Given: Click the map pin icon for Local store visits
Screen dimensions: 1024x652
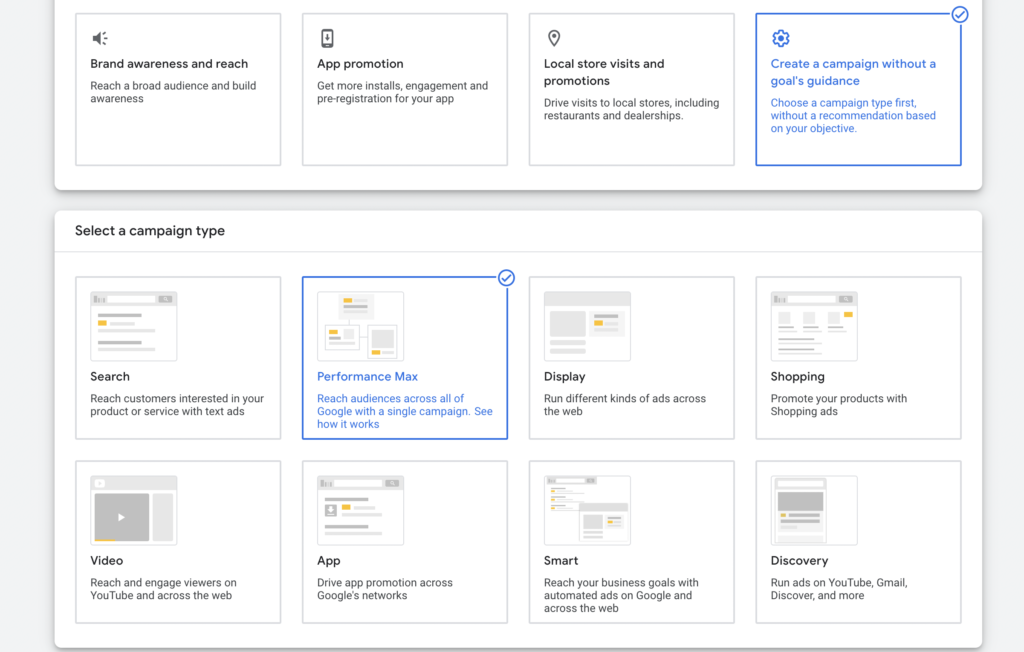Looking at the screenshot, I should pos(554,39).
